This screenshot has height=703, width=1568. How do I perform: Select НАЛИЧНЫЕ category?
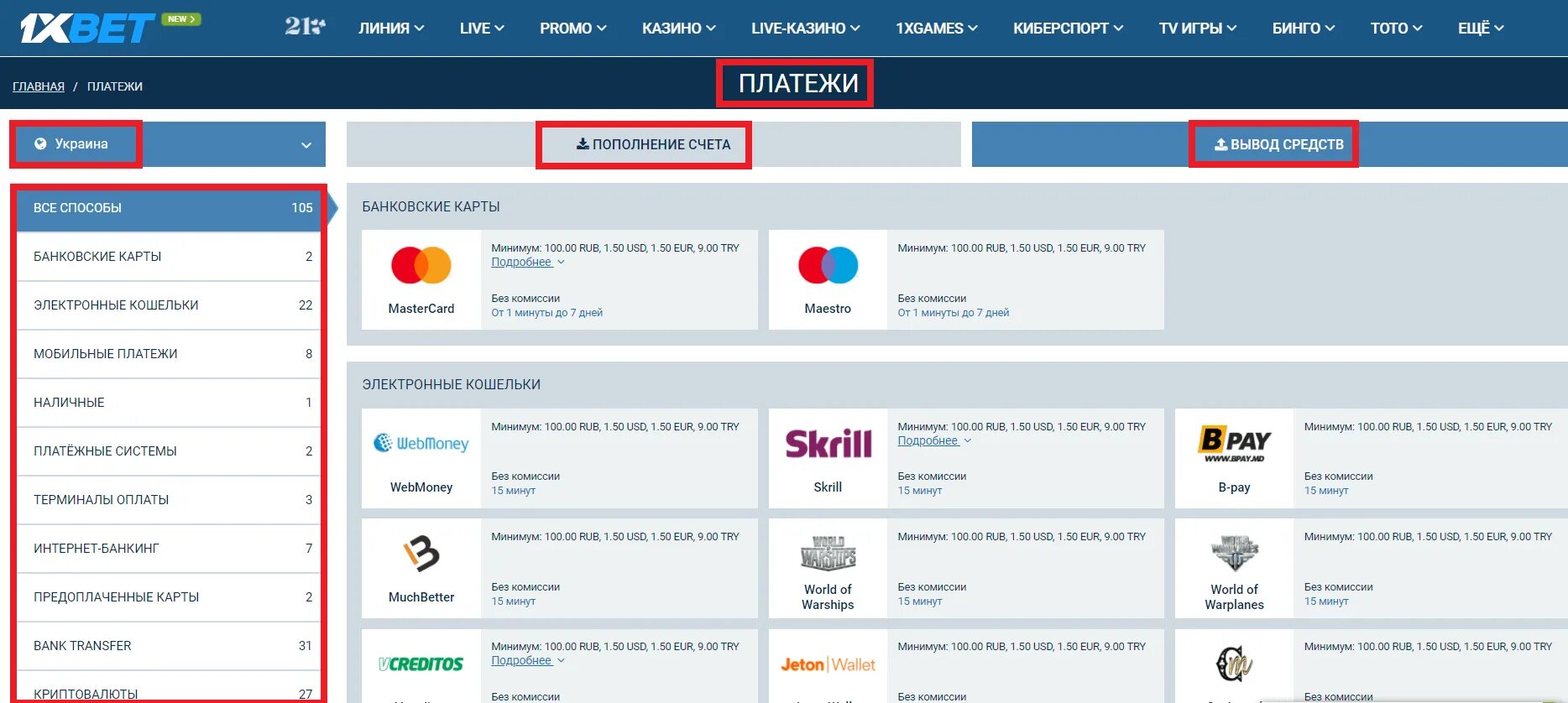click(170, 403)
